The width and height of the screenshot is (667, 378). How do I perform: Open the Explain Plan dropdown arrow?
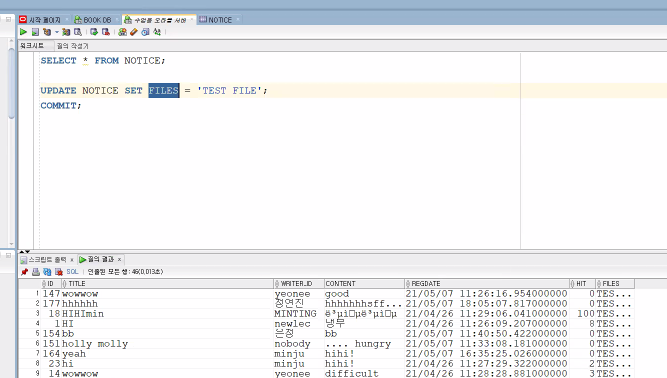(57, 32)
